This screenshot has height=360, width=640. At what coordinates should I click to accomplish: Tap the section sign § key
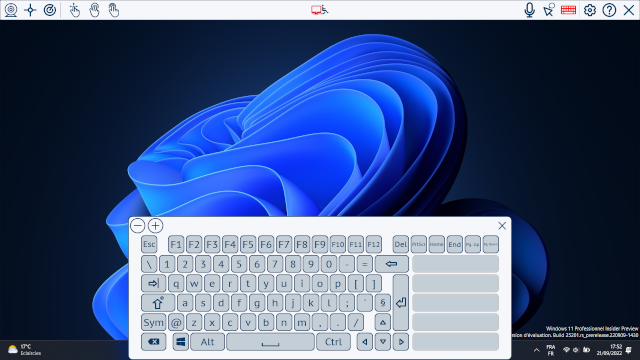tap(382, 303)
